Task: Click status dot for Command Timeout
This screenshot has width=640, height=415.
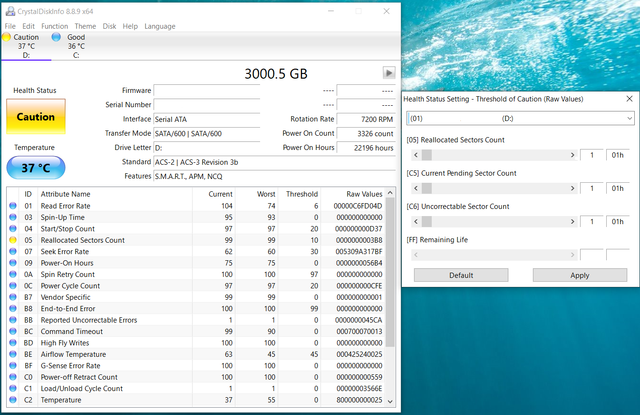Action: point(13,331)
